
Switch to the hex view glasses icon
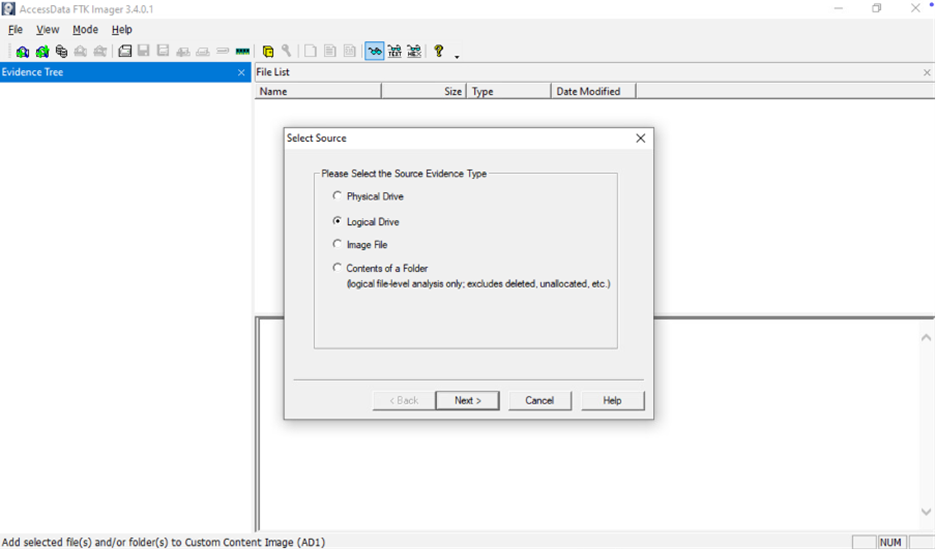414,51
